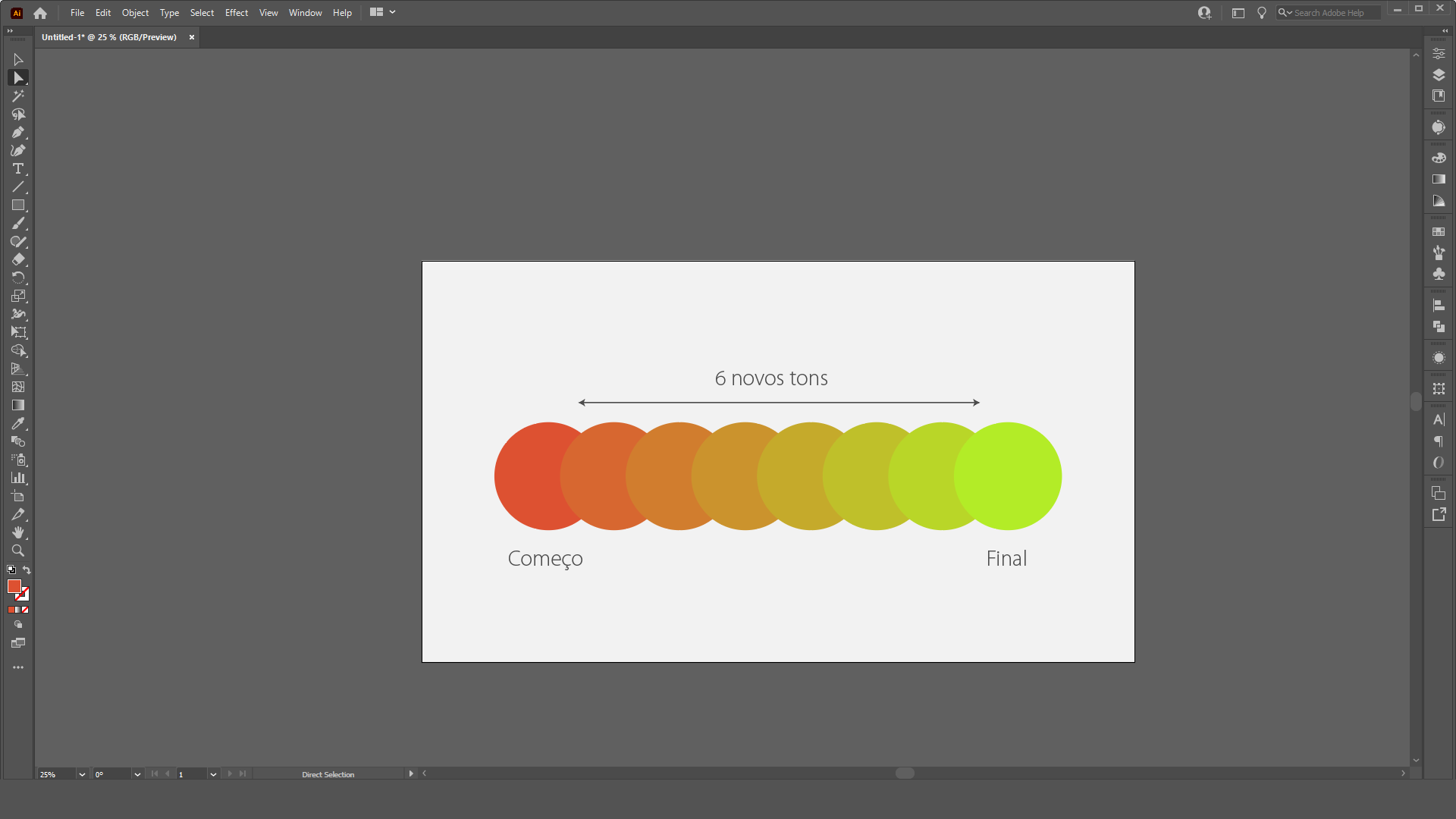The image size is (1456, 819).
Task: Open the zoom level dropdown
Action: pyautogui.click(x=82, y=774)
